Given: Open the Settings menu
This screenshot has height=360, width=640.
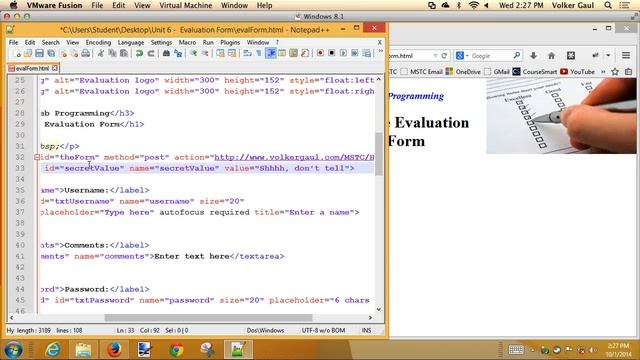Looking at the screenshot, I should pyautogui.click(x=161, y=42).
